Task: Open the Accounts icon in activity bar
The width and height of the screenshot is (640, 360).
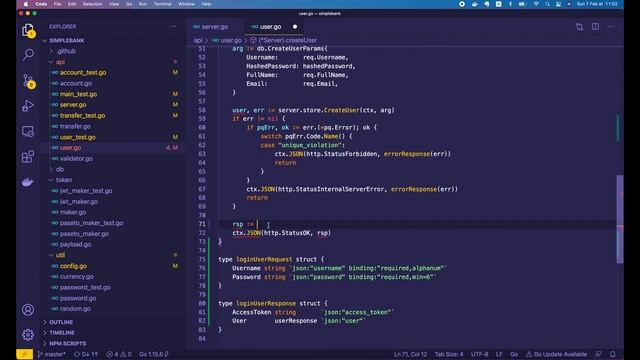Action: (28, 310)
